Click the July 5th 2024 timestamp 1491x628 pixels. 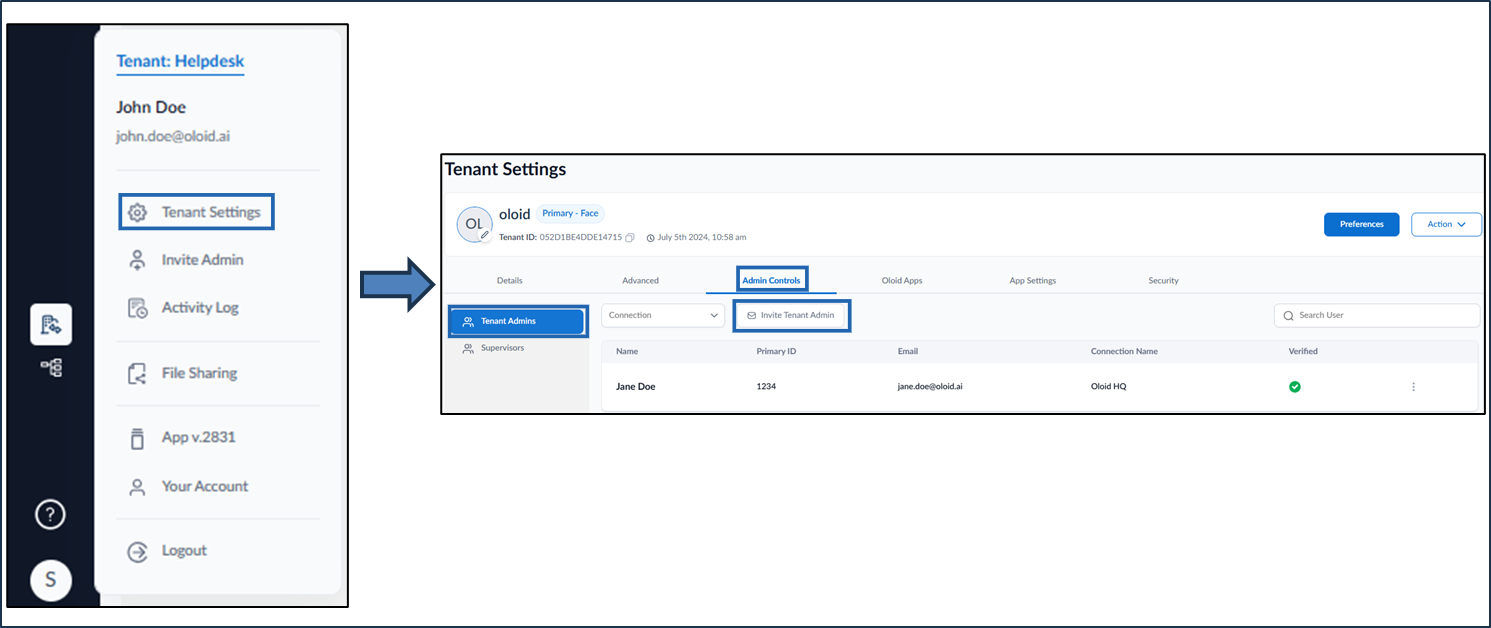click(x=702, y=237)
